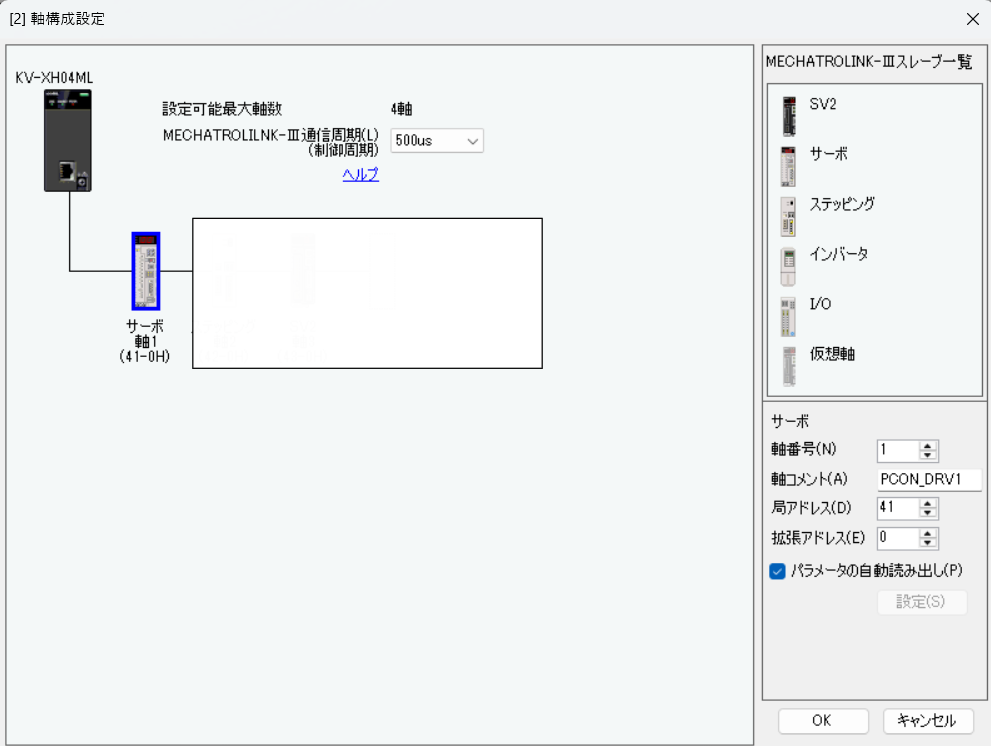Decrease the 軸番号 value
This screenshot has width=991, height=746.
click(x=927, y=455)
